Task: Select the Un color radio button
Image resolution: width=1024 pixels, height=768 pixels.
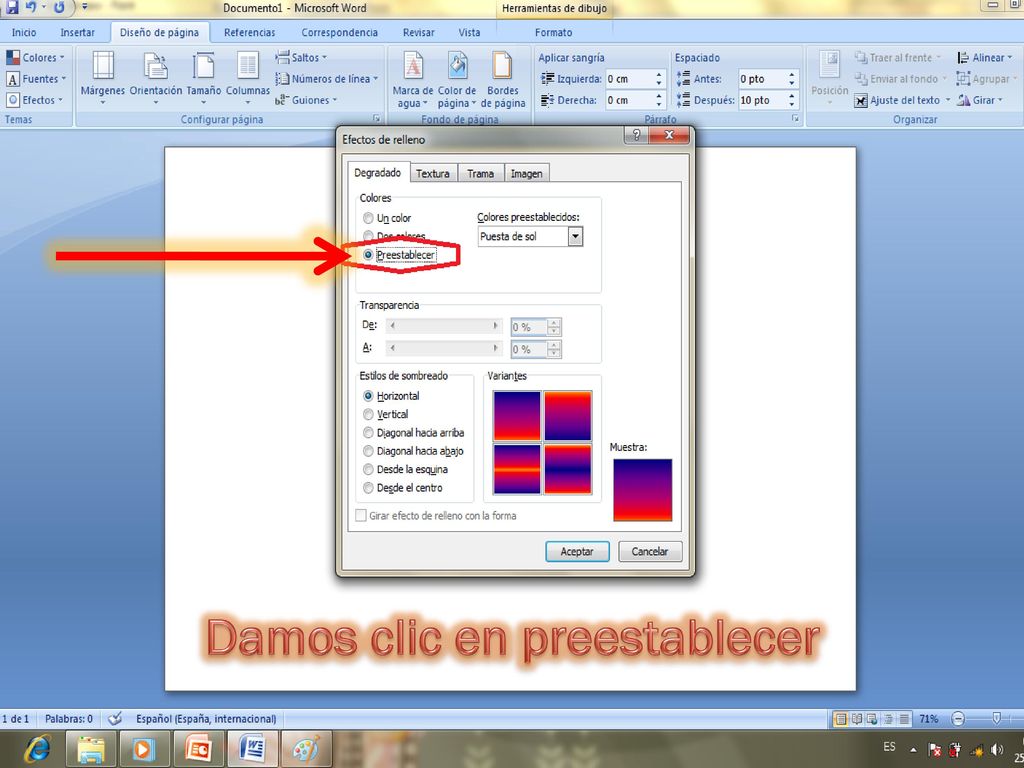Action: tap(368, 218)
